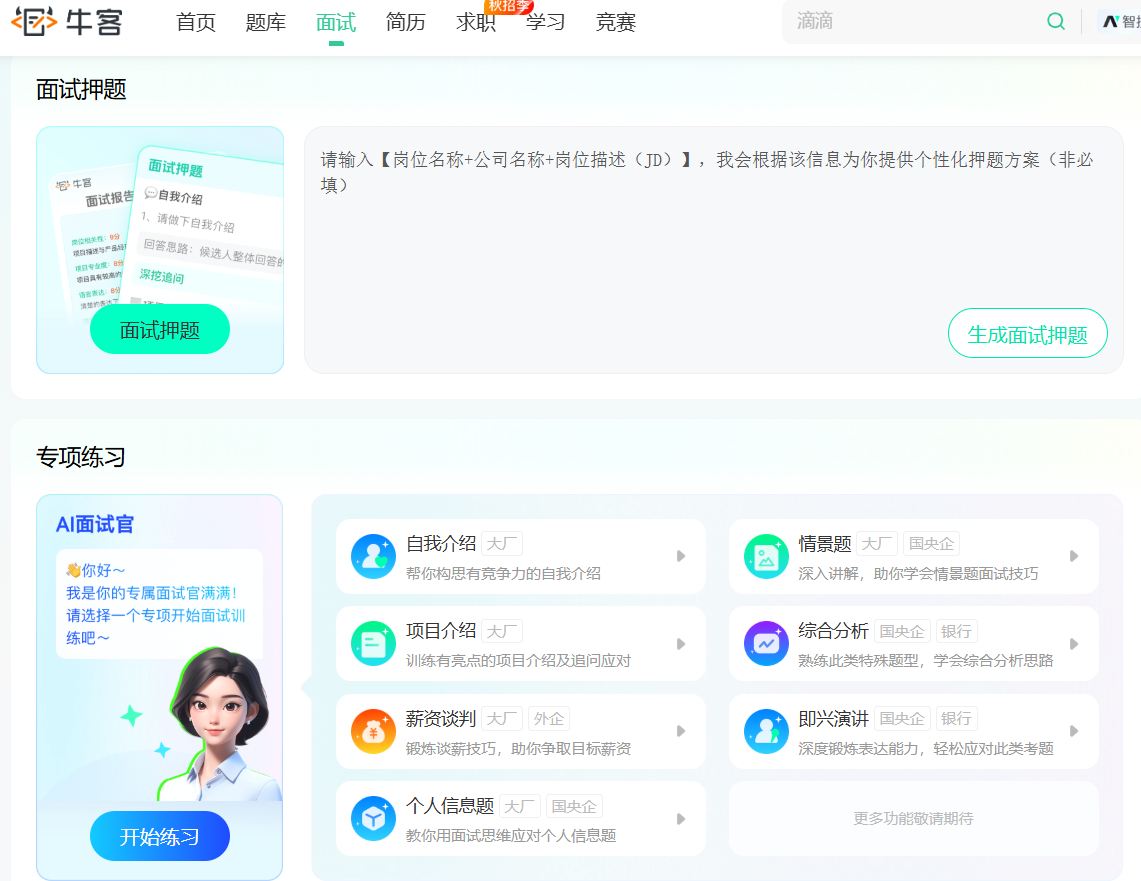Viewport: 1141px width, 881px height.
Task: Click the 项目介绍 title text
Action: pyautogui.click(x=441, y=631)
